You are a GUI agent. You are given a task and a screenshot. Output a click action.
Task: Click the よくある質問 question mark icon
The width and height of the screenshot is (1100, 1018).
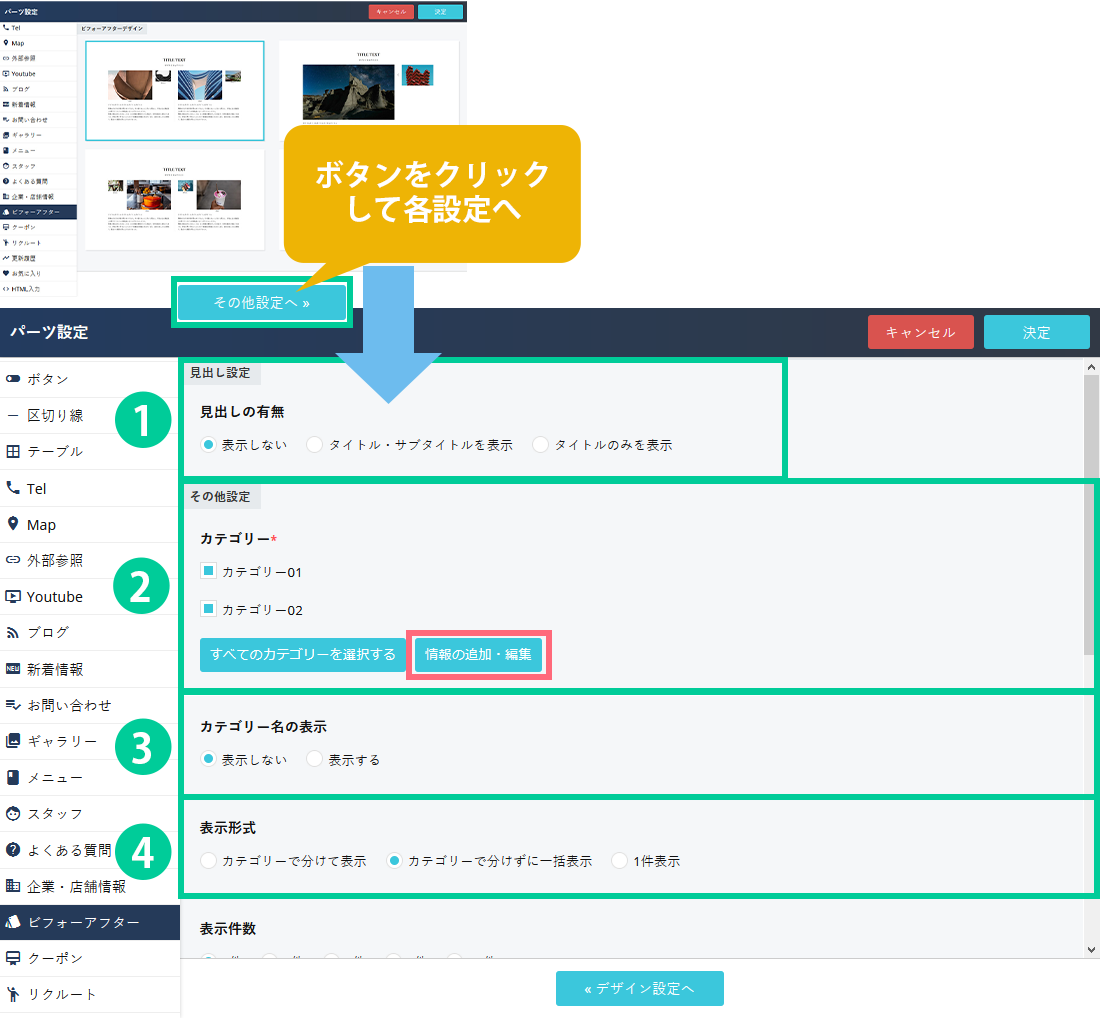13,850
